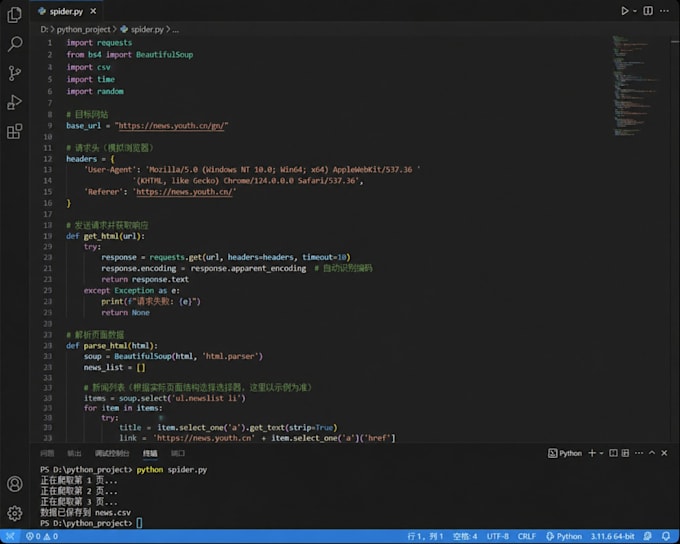Click the terminal output mentioning news.csv
The width and height of the screenshot is (680, 544).
point(85,512)
